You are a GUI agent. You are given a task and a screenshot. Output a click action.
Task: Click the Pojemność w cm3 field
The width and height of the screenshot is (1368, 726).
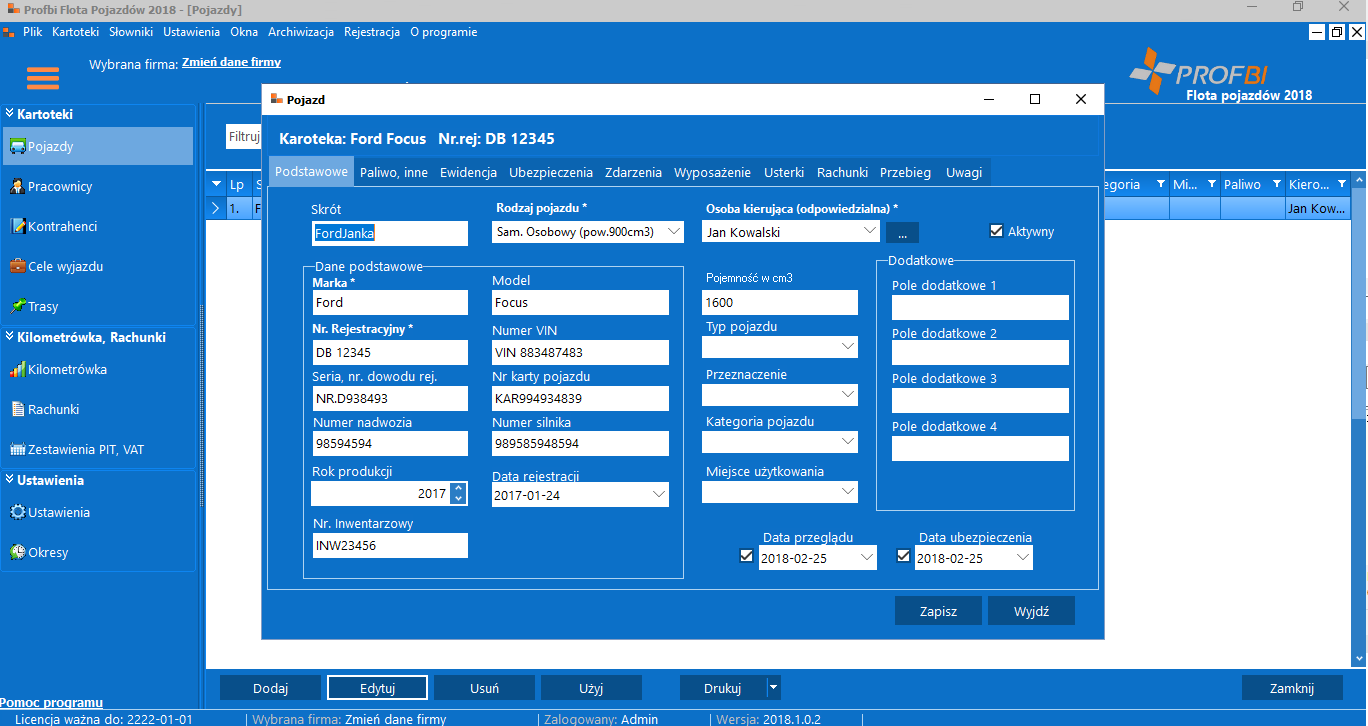click(780, 302)
